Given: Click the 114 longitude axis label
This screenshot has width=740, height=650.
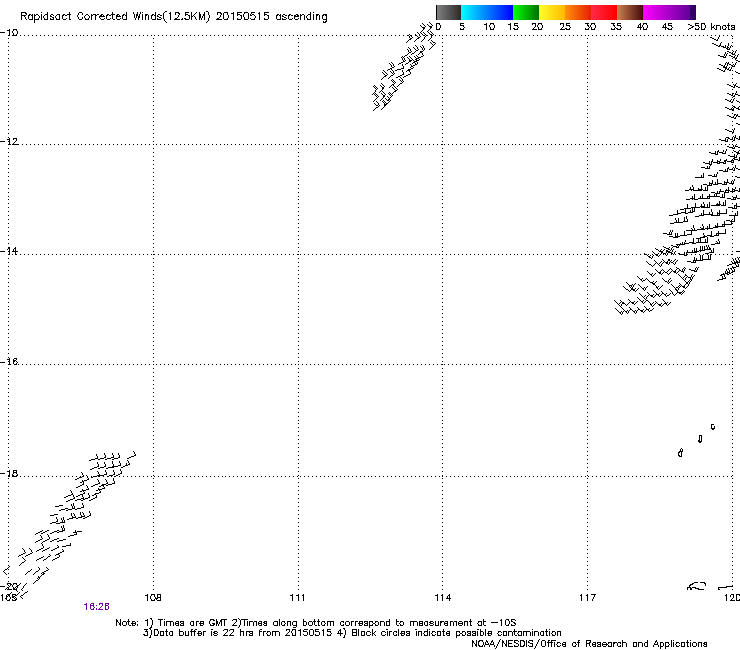Looking at the screenshot, I should [x=442, y=598].
